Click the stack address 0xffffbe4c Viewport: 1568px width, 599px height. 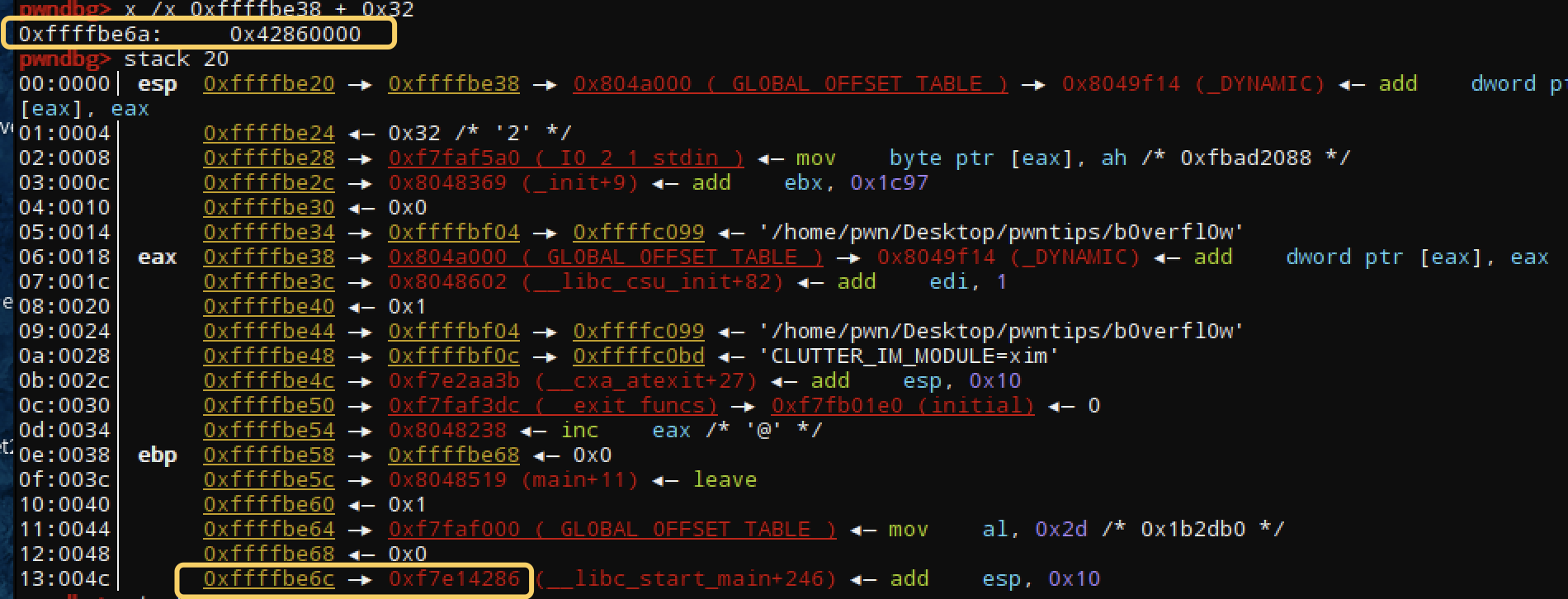(269, 381)
